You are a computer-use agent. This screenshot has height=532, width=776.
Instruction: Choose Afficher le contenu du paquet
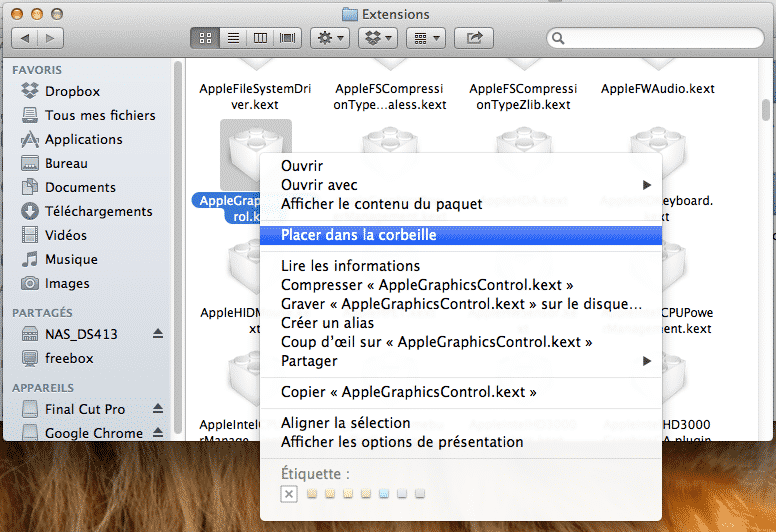click(461, 204)
